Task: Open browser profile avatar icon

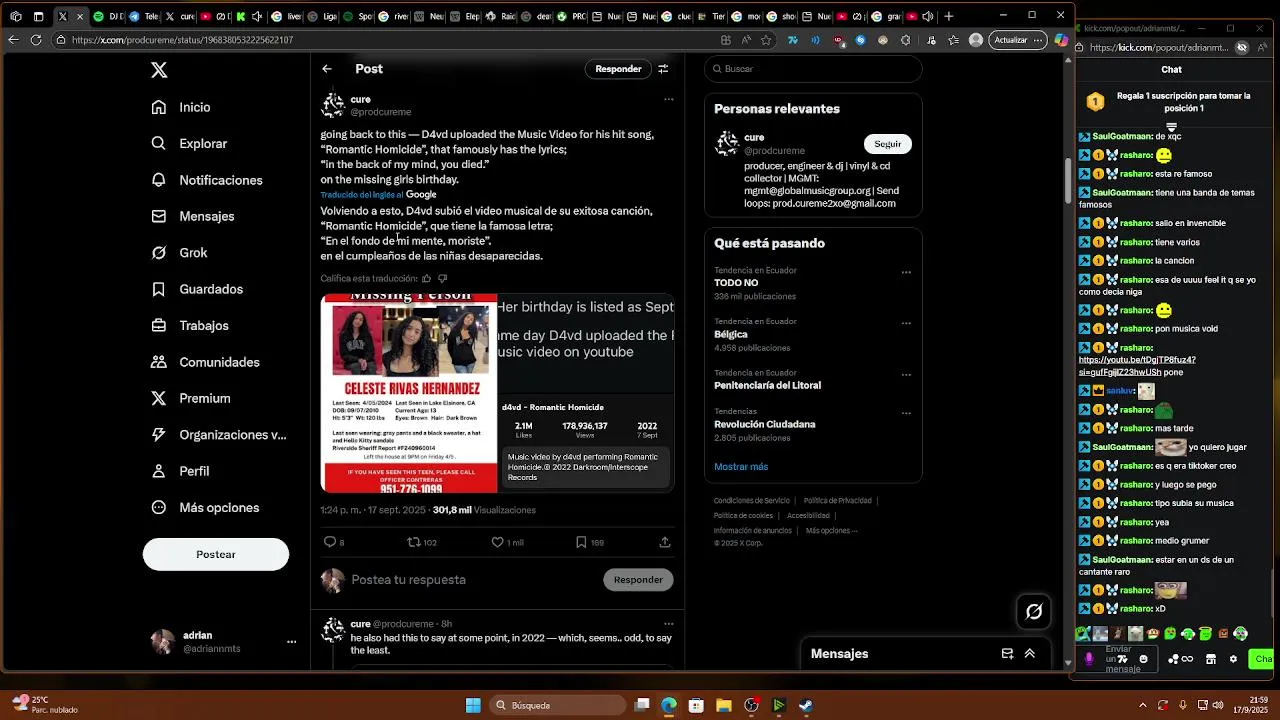Action: [976, 40]
